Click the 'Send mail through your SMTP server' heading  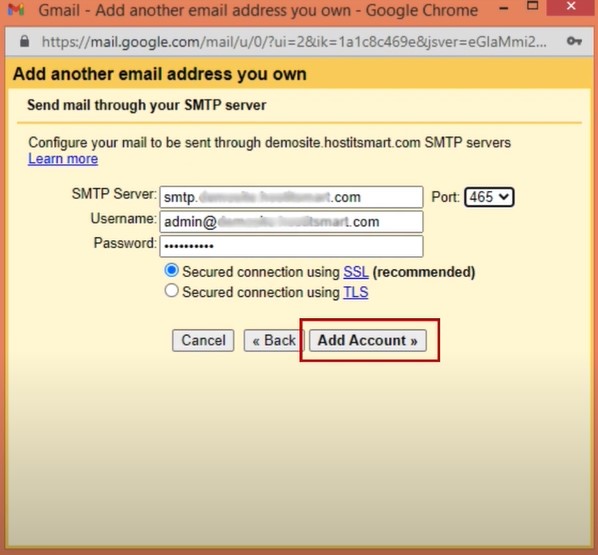[146, 105]
